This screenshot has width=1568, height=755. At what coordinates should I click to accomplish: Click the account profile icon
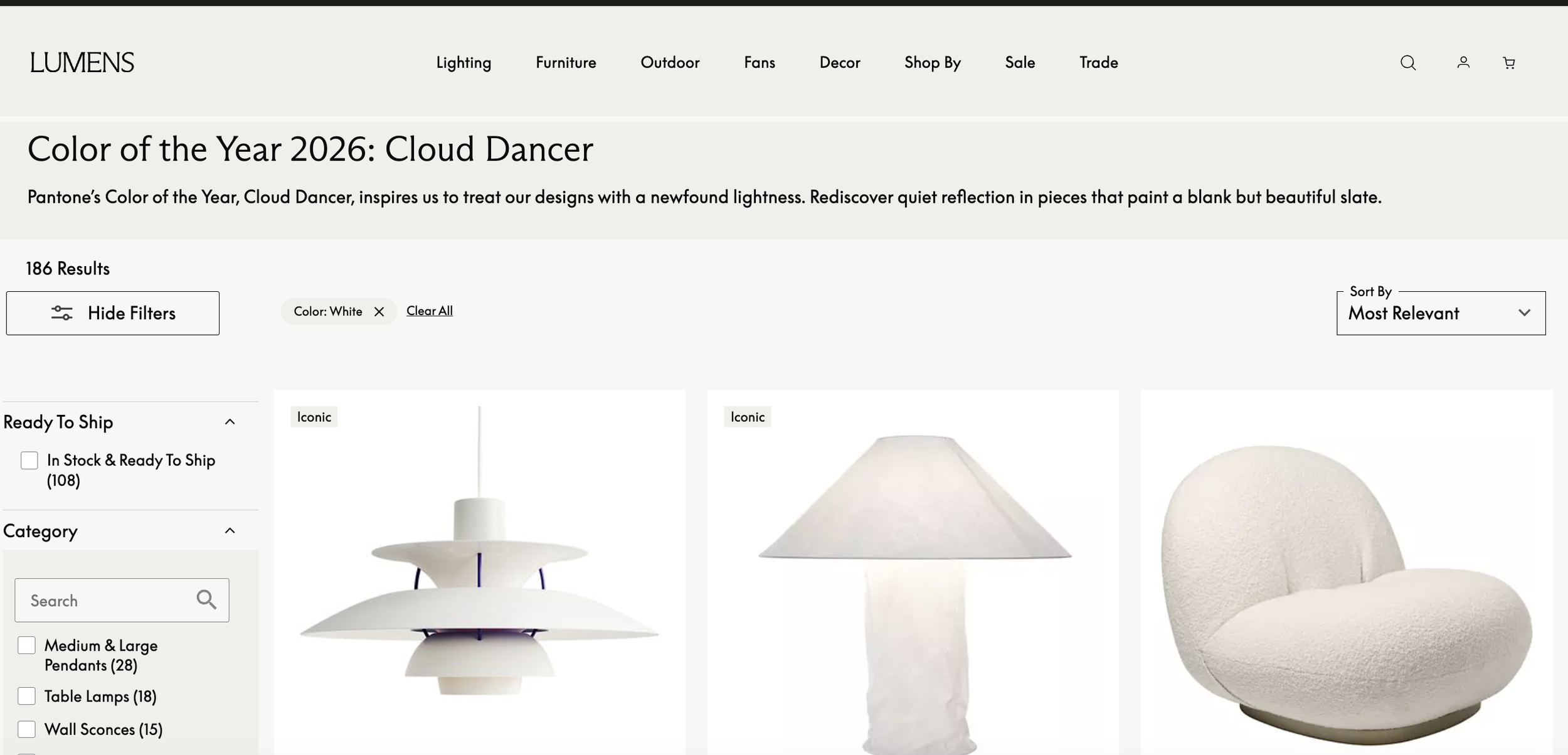pos(1463,63)
